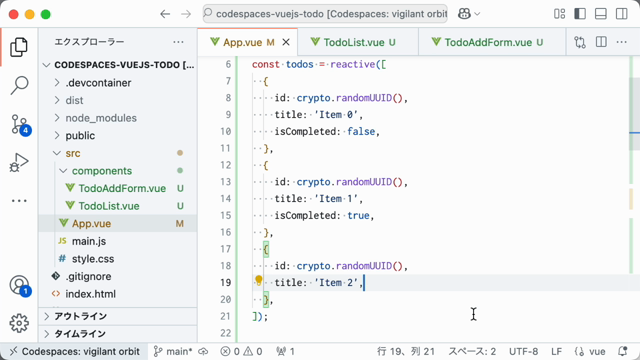
Task: Click the main* branch status item
Action: [173, 351]
